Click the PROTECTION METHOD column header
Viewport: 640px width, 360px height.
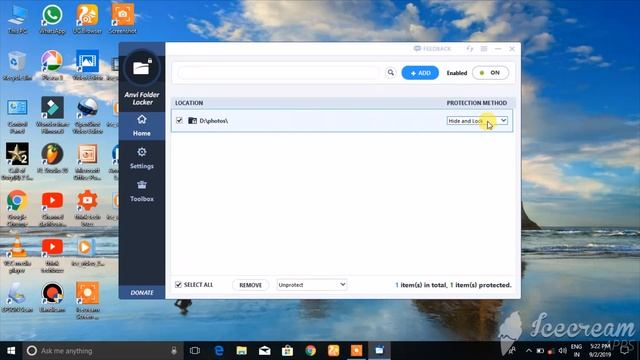[477, 103]
